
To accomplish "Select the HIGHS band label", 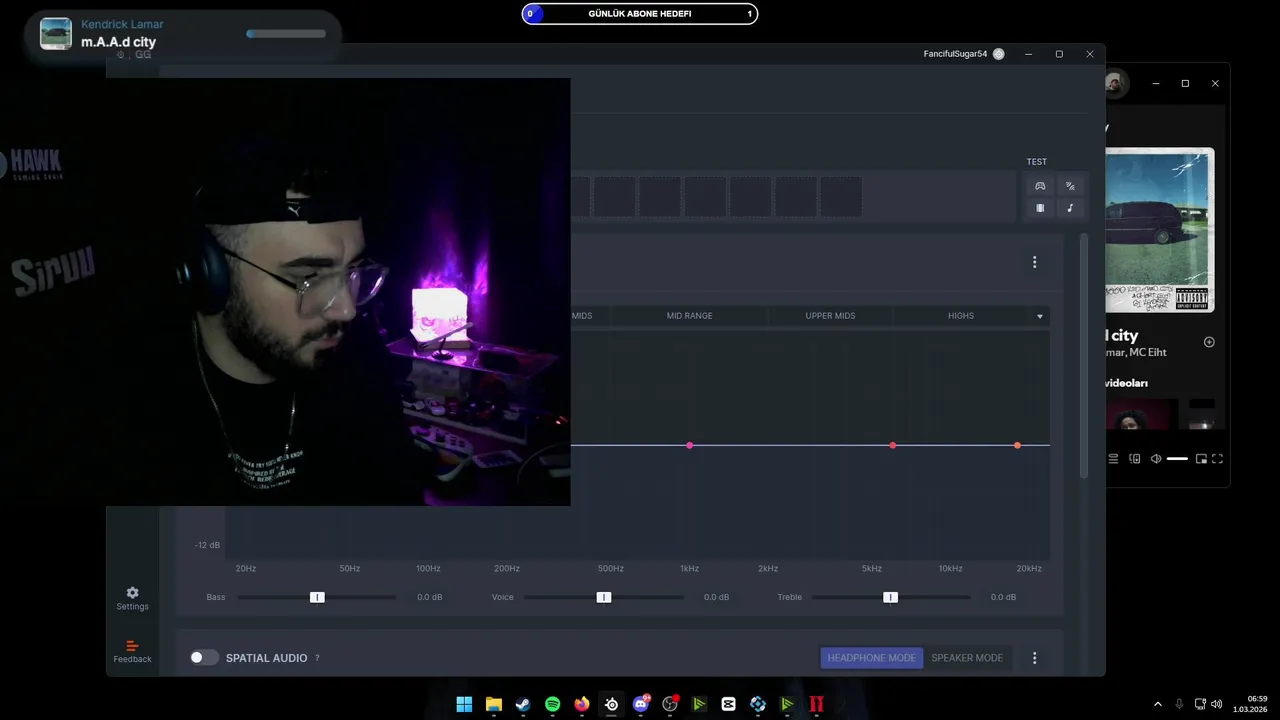I will pyautogui.click(x=961, y=316).
